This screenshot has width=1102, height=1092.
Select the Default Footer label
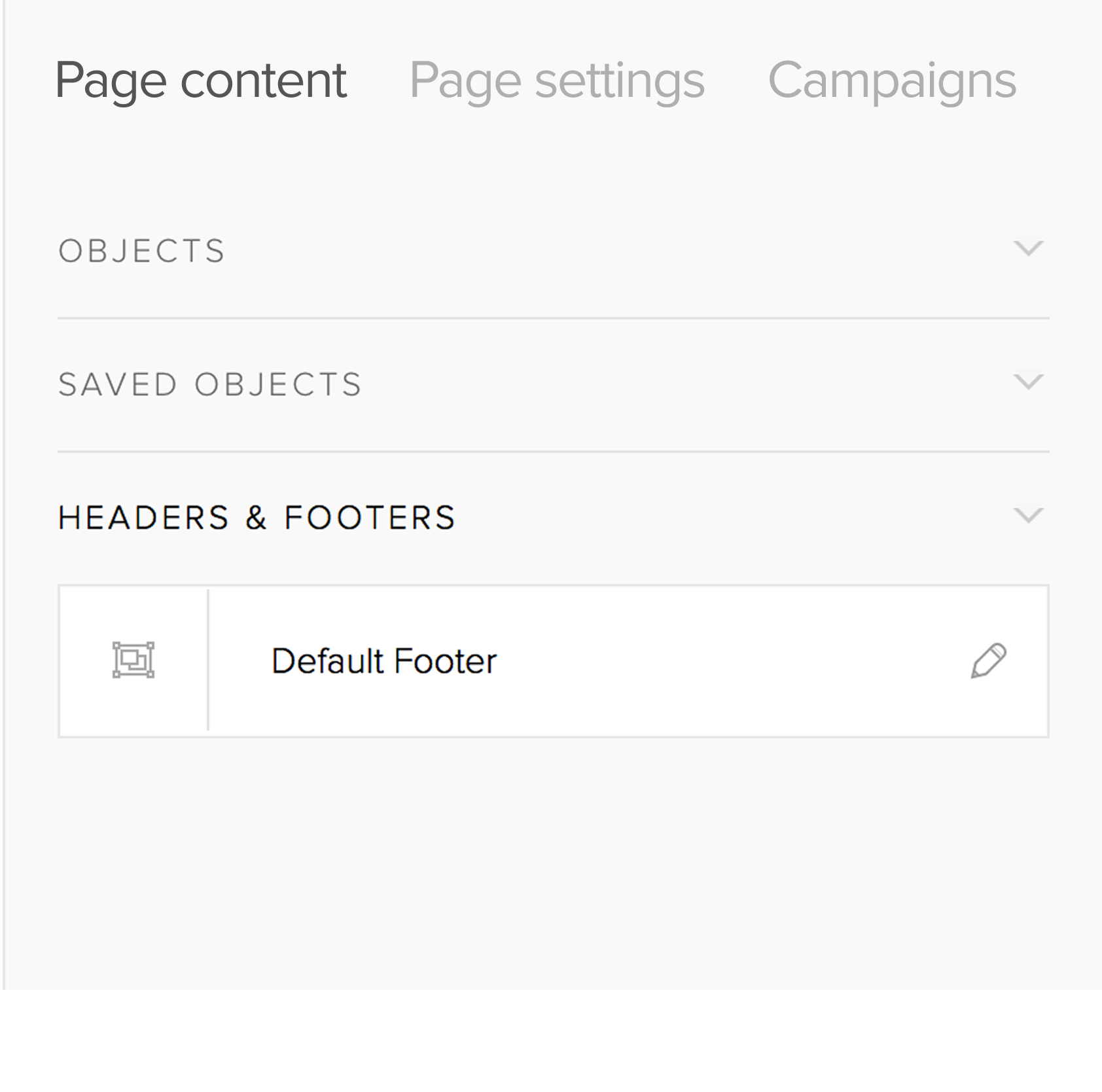coord(384,661)
